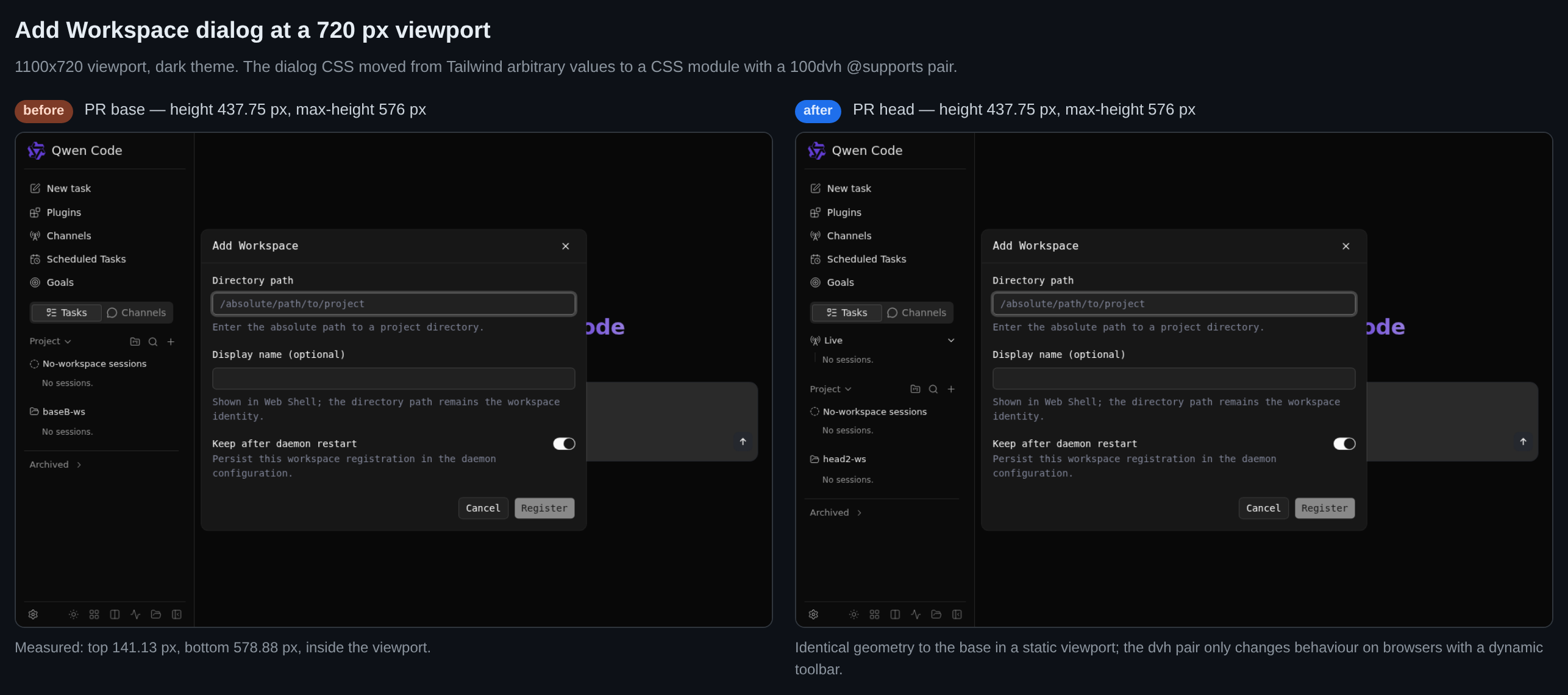Collapse the Live section chevron in the after panel

tap(951, 340)
